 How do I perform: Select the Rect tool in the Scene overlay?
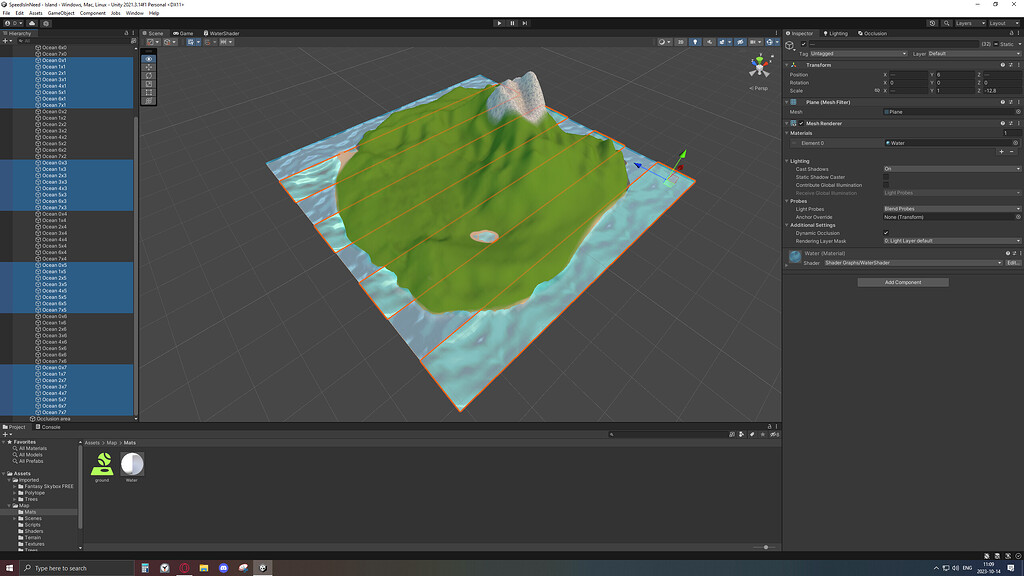(x=148, y=91)
